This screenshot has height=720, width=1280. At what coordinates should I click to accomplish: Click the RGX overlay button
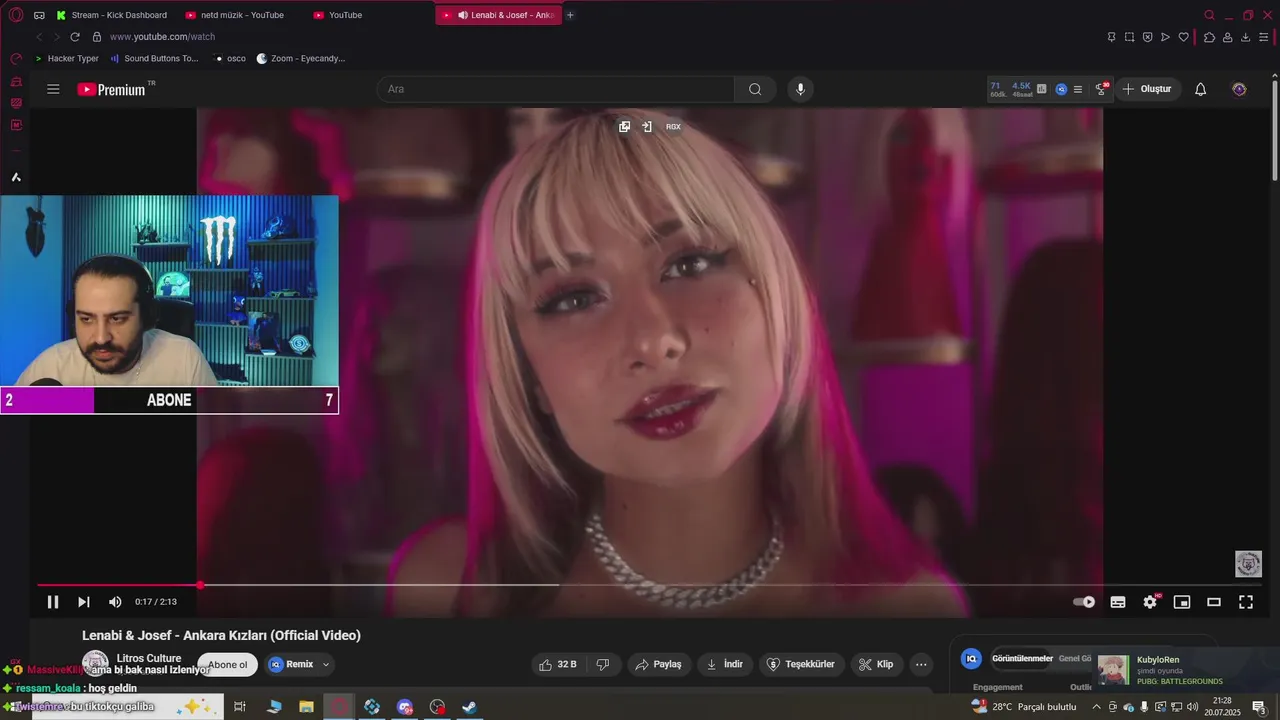673,127
